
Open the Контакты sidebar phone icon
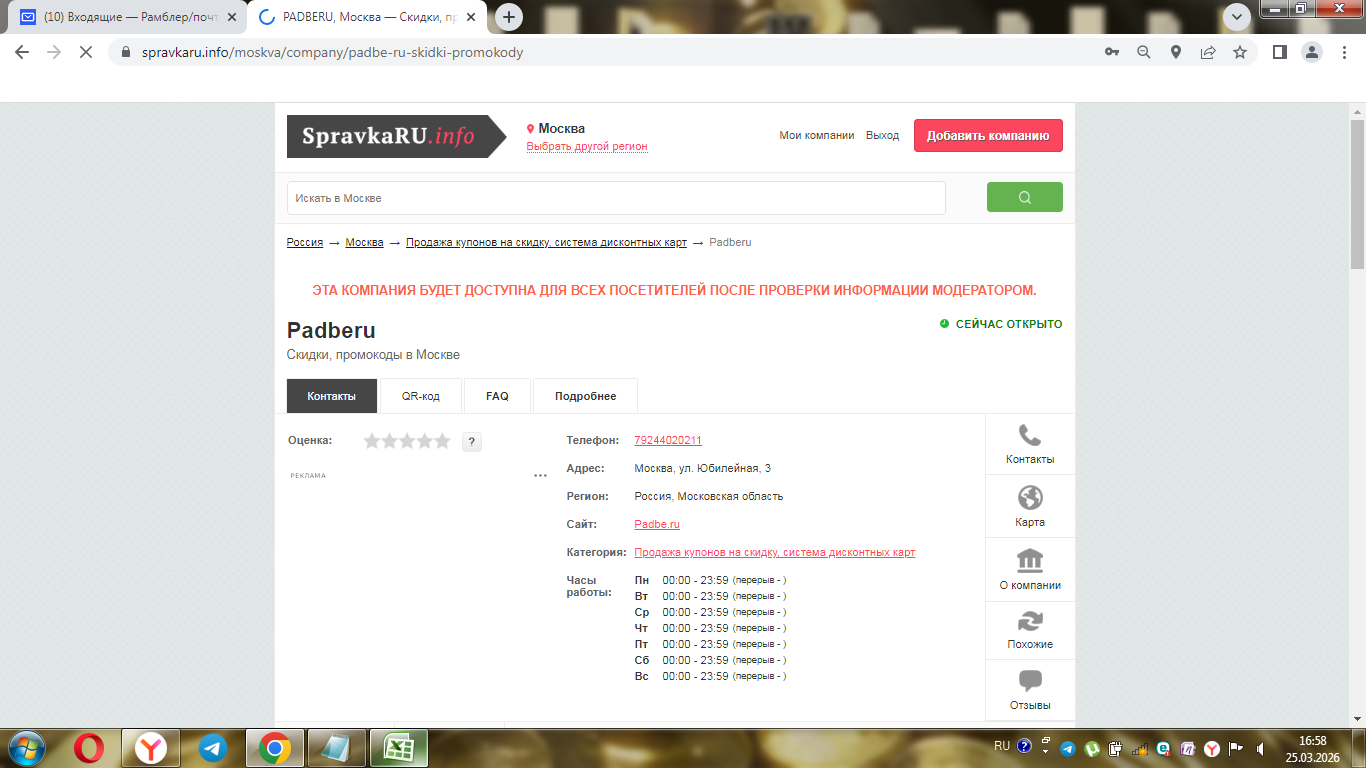(1030, 436)
